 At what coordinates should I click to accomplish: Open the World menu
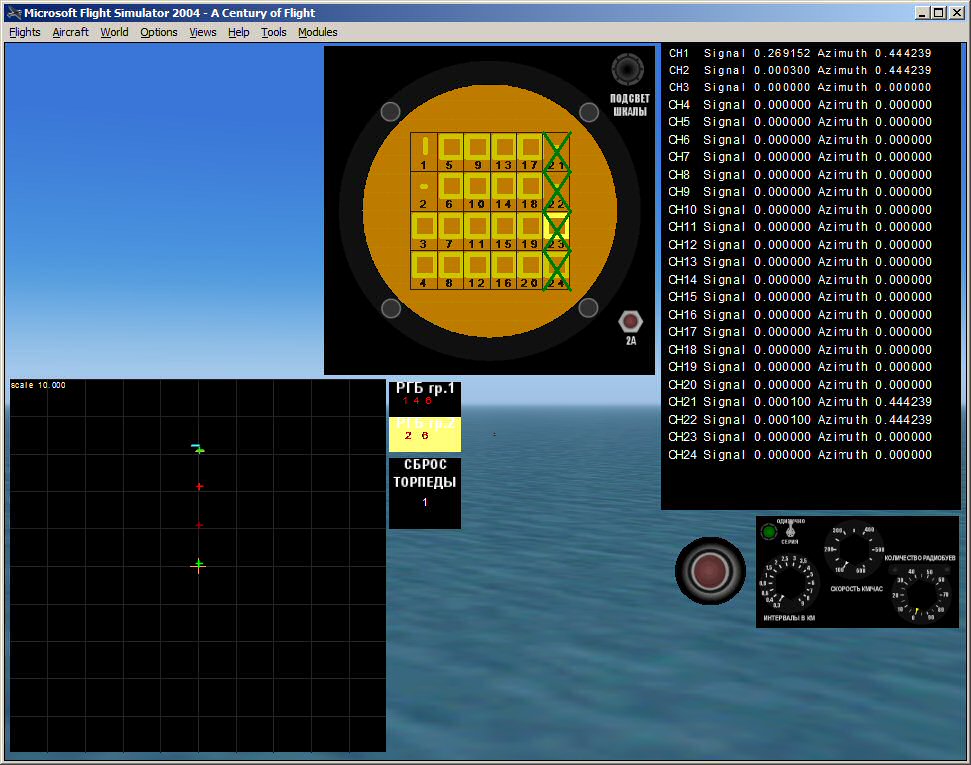point(115,32)
